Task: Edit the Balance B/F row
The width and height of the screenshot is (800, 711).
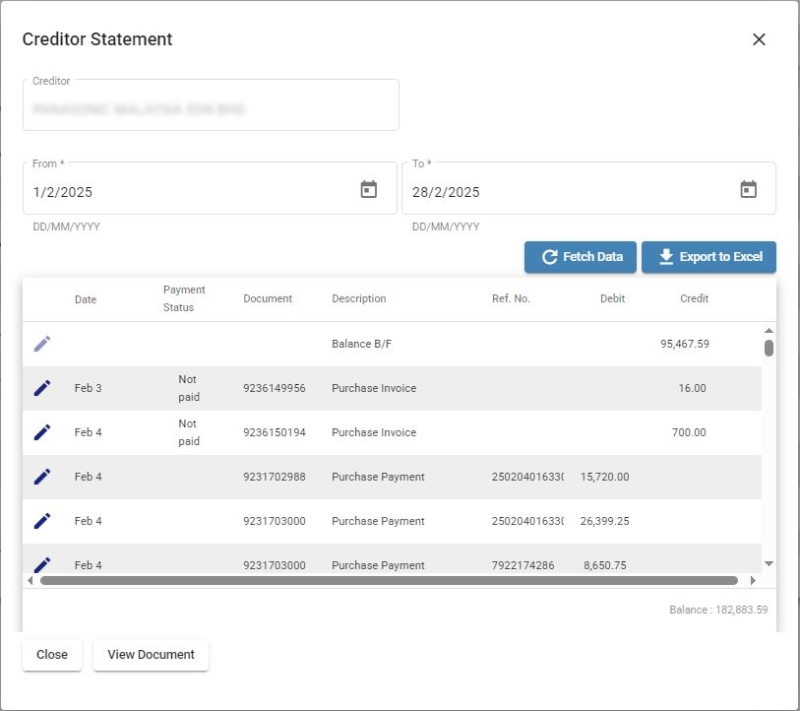Action: coord(42,344)
